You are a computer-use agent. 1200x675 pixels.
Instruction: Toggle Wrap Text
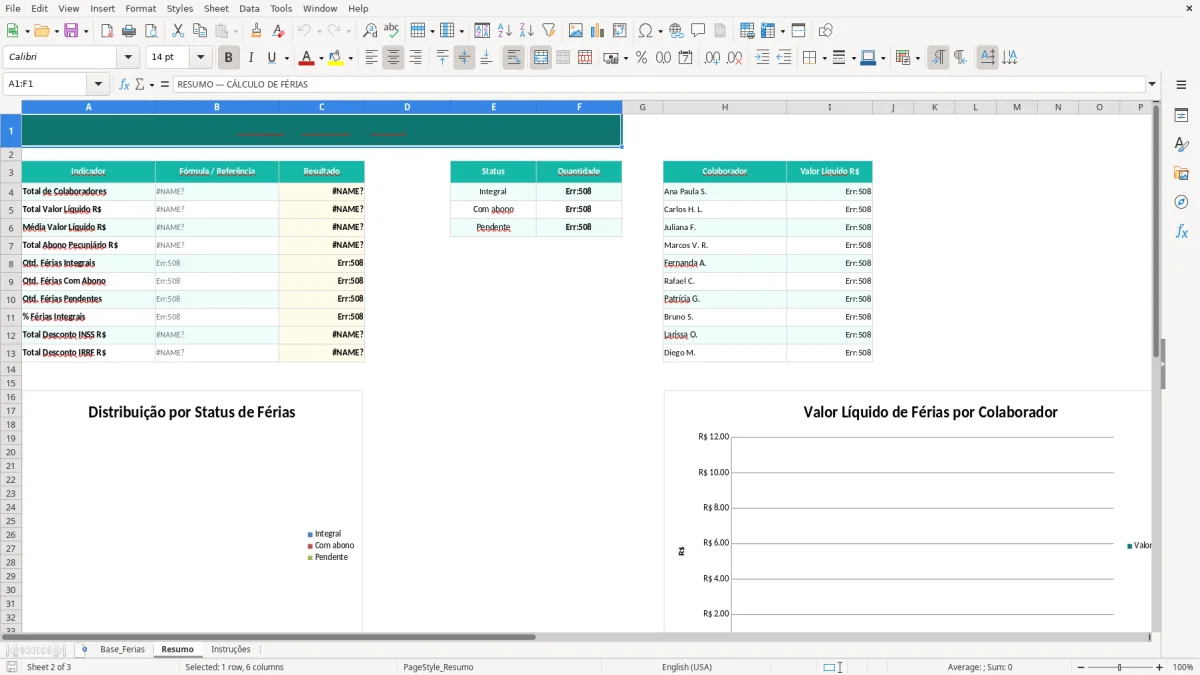(513, 58)
